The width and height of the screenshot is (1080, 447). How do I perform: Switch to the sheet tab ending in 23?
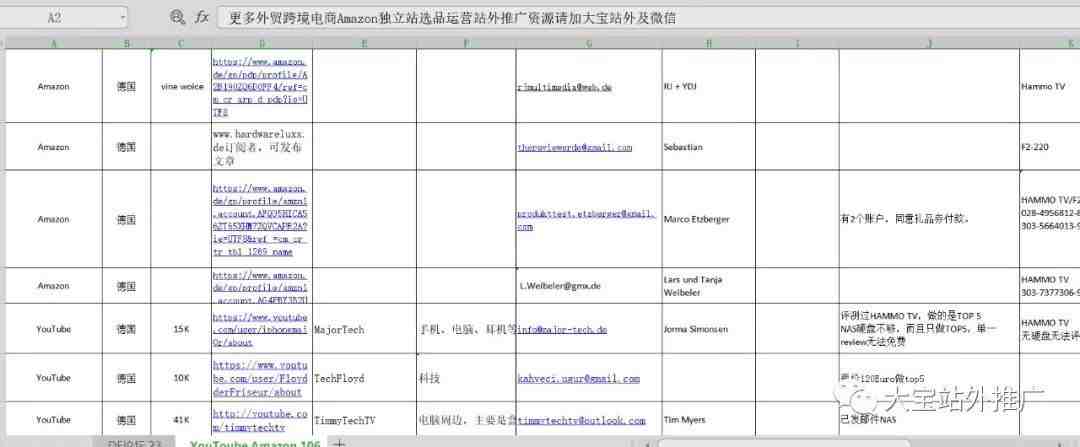click(x=134, y=443)
